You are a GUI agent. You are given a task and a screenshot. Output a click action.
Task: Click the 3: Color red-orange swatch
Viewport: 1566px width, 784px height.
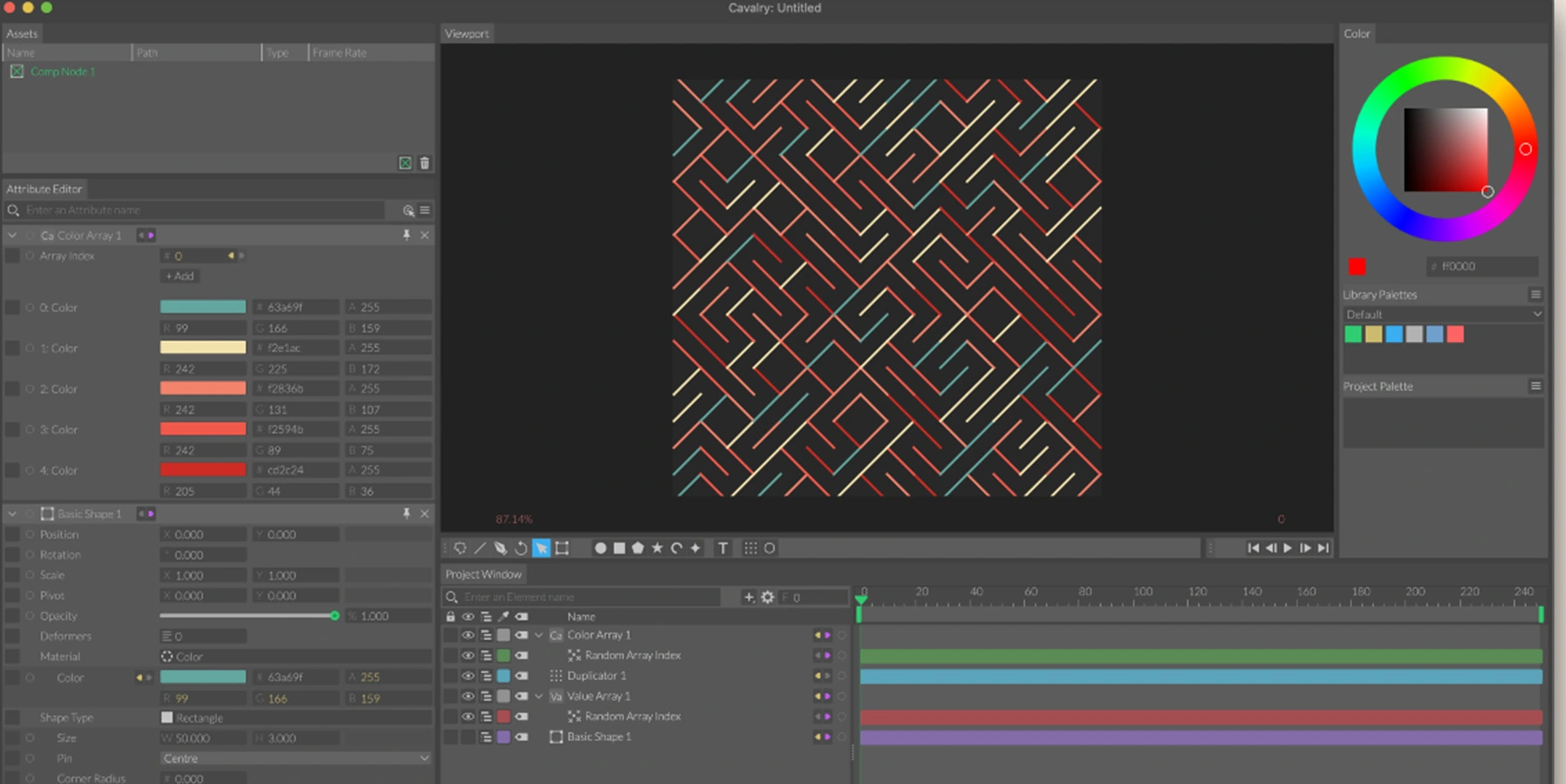[202, 429]
